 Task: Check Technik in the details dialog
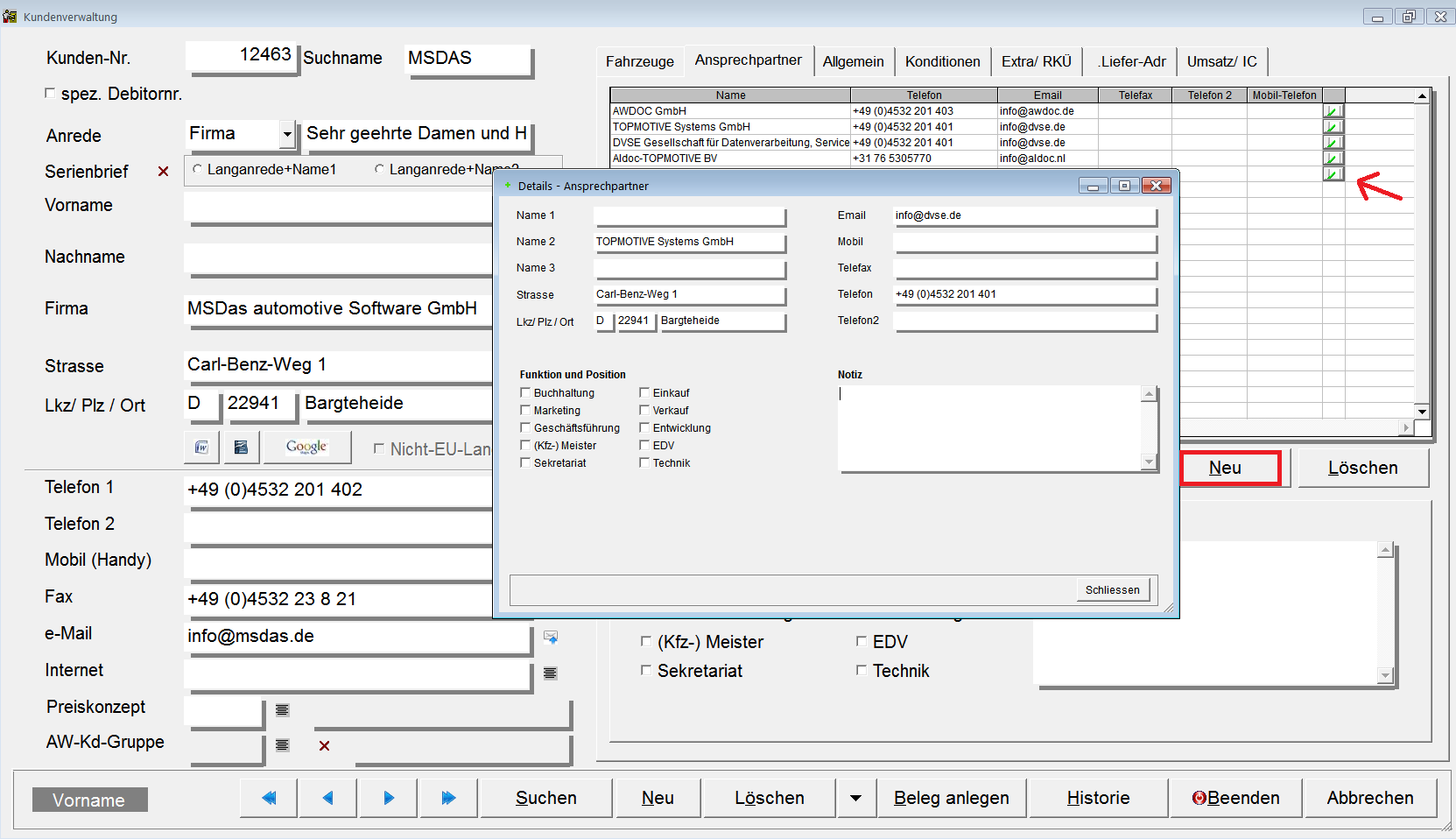(x=644, y=462)
